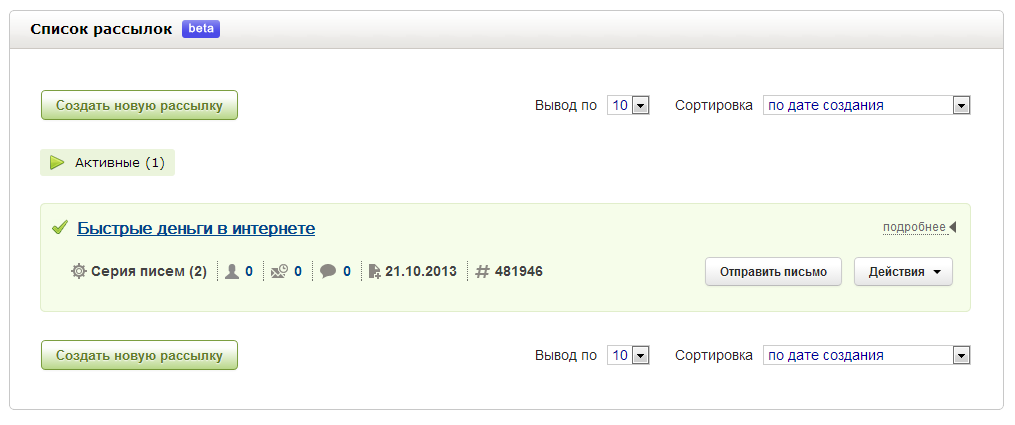Click the creation date document icon
The height and width of the screenshot is (425, 1015).
[374, 271]
